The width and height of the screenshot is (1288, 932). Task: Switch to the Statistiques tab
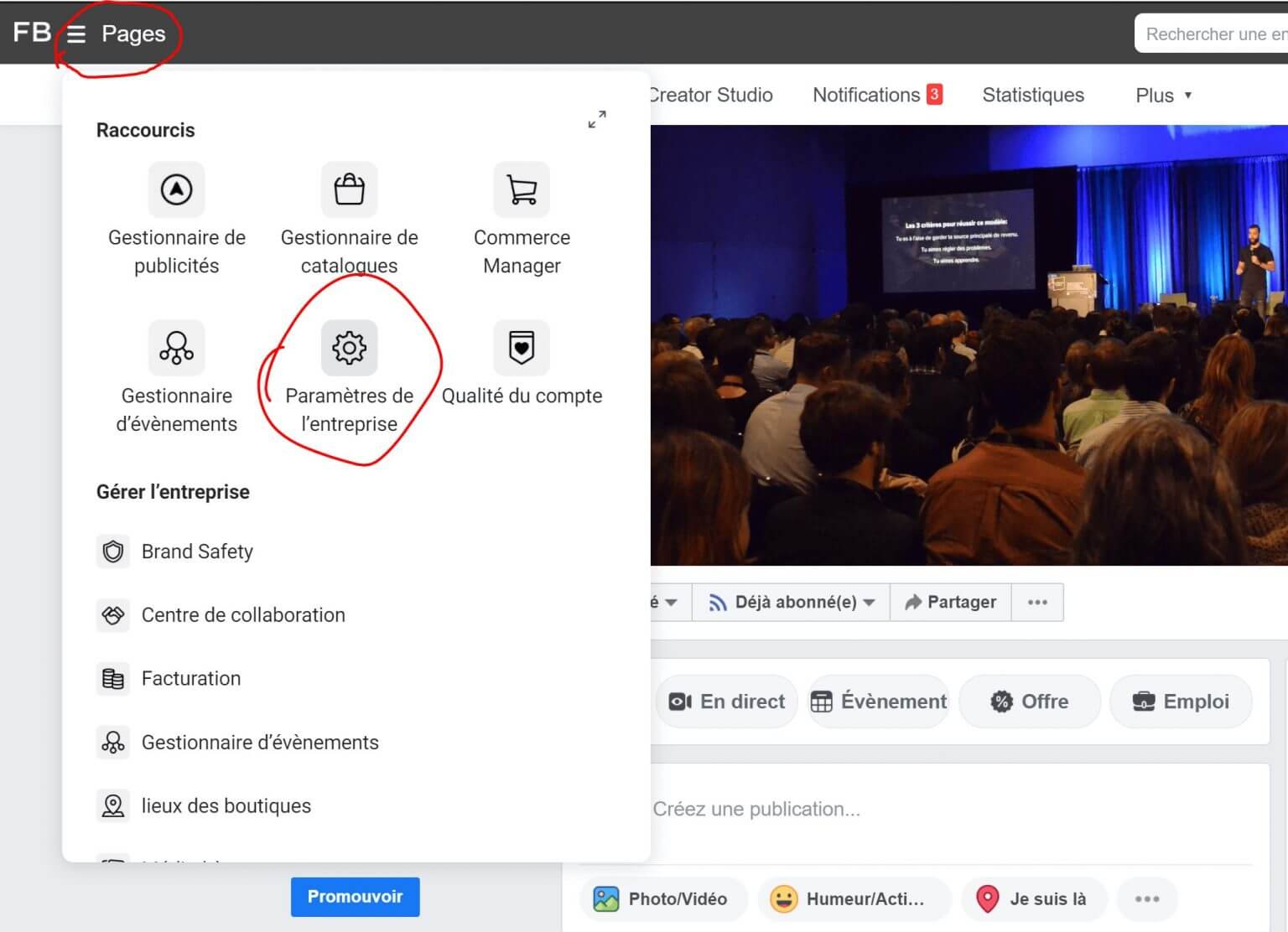(1032, 96)
